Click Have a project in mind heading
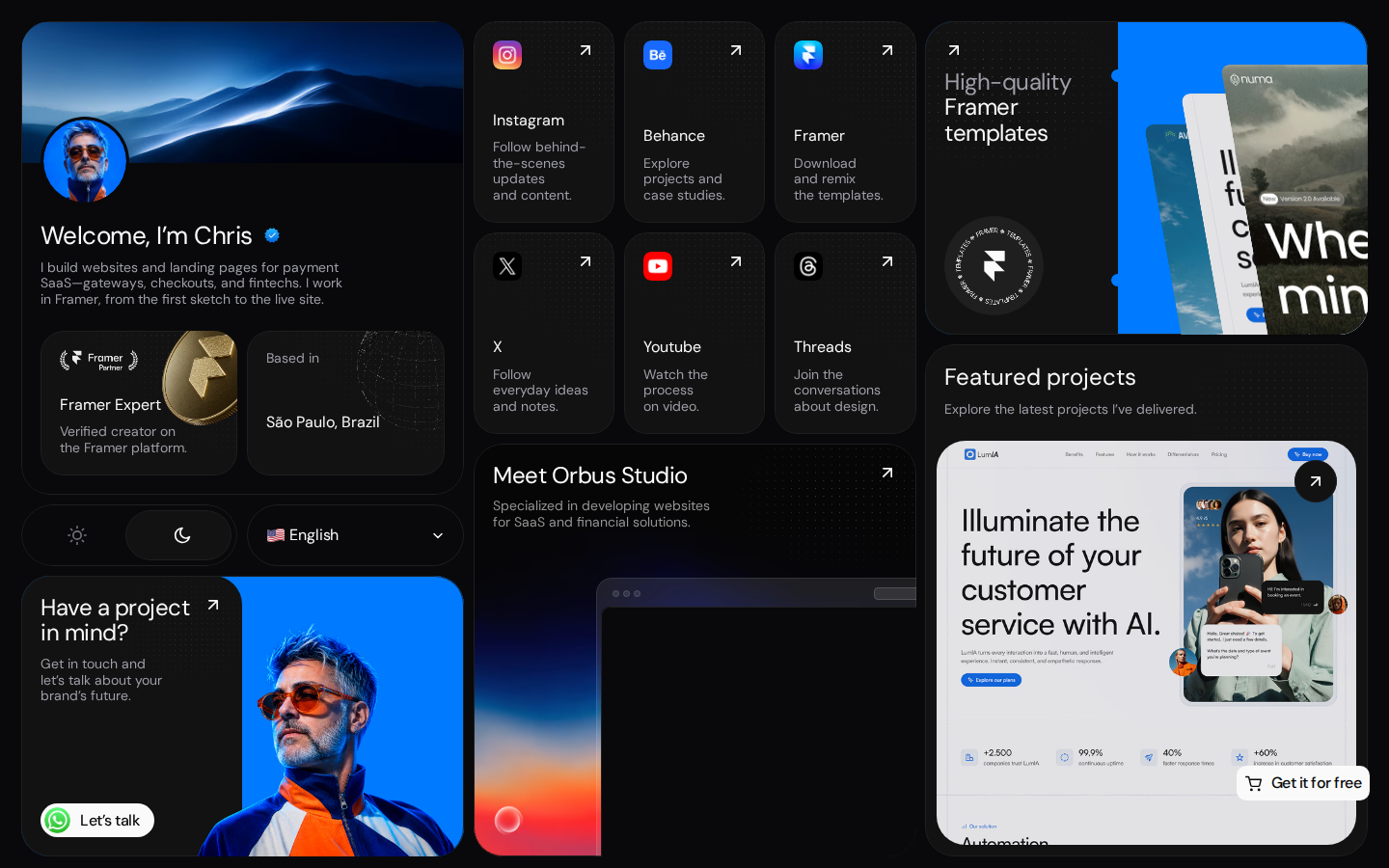The height and width of the screenshot is (868, 1389). pos(116,620)
